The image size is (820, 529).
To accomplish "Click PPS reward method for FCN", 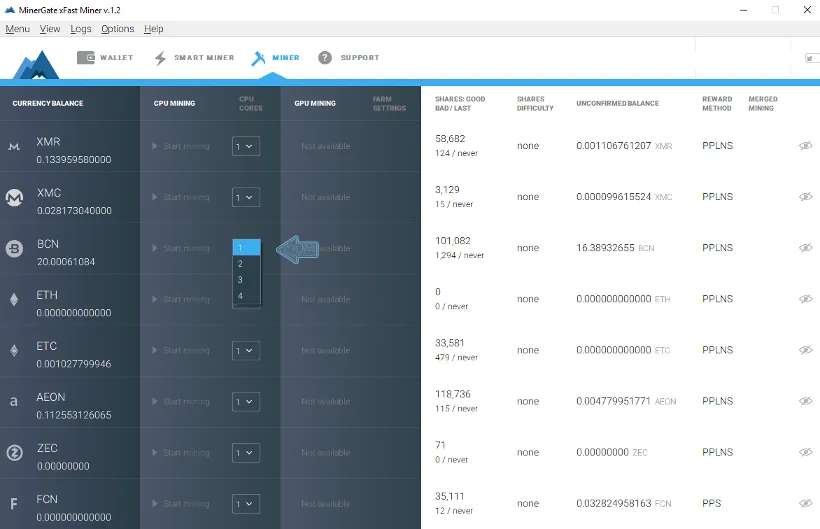I will click(x=711, y=503).
